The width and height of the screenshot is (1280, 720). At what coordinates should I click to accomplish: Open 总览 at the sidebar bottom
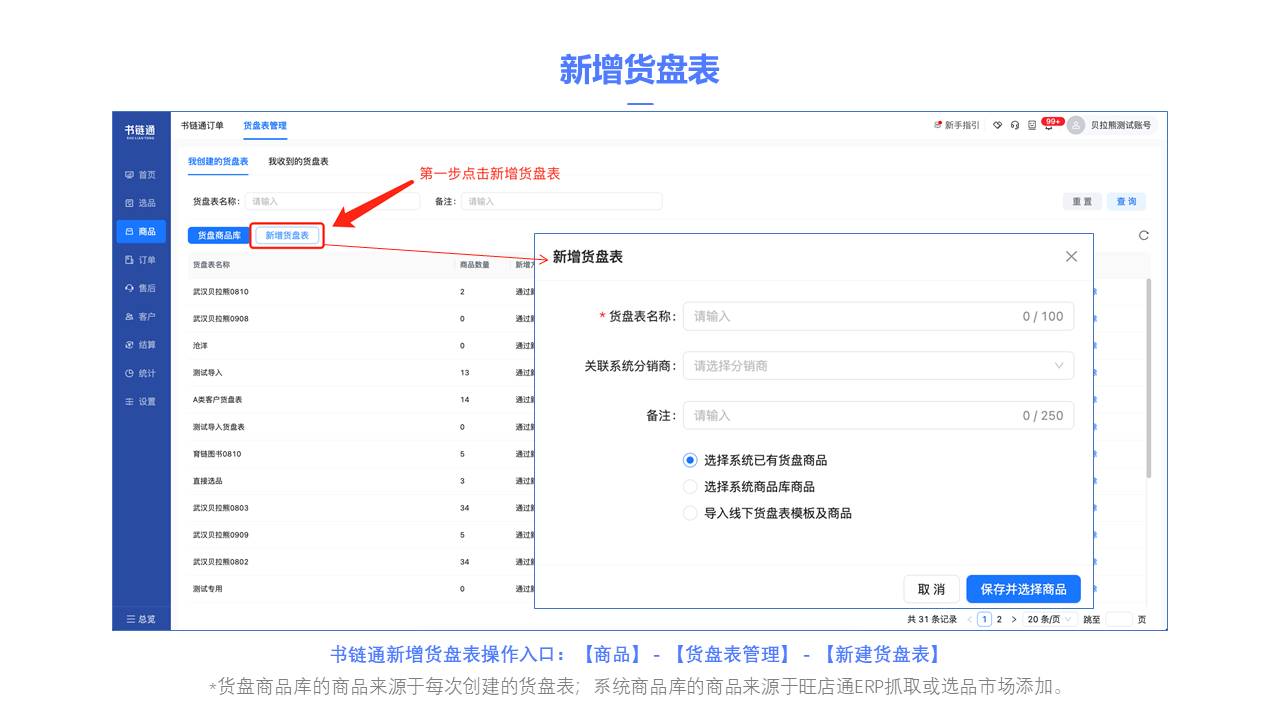[x=140, y=619]
